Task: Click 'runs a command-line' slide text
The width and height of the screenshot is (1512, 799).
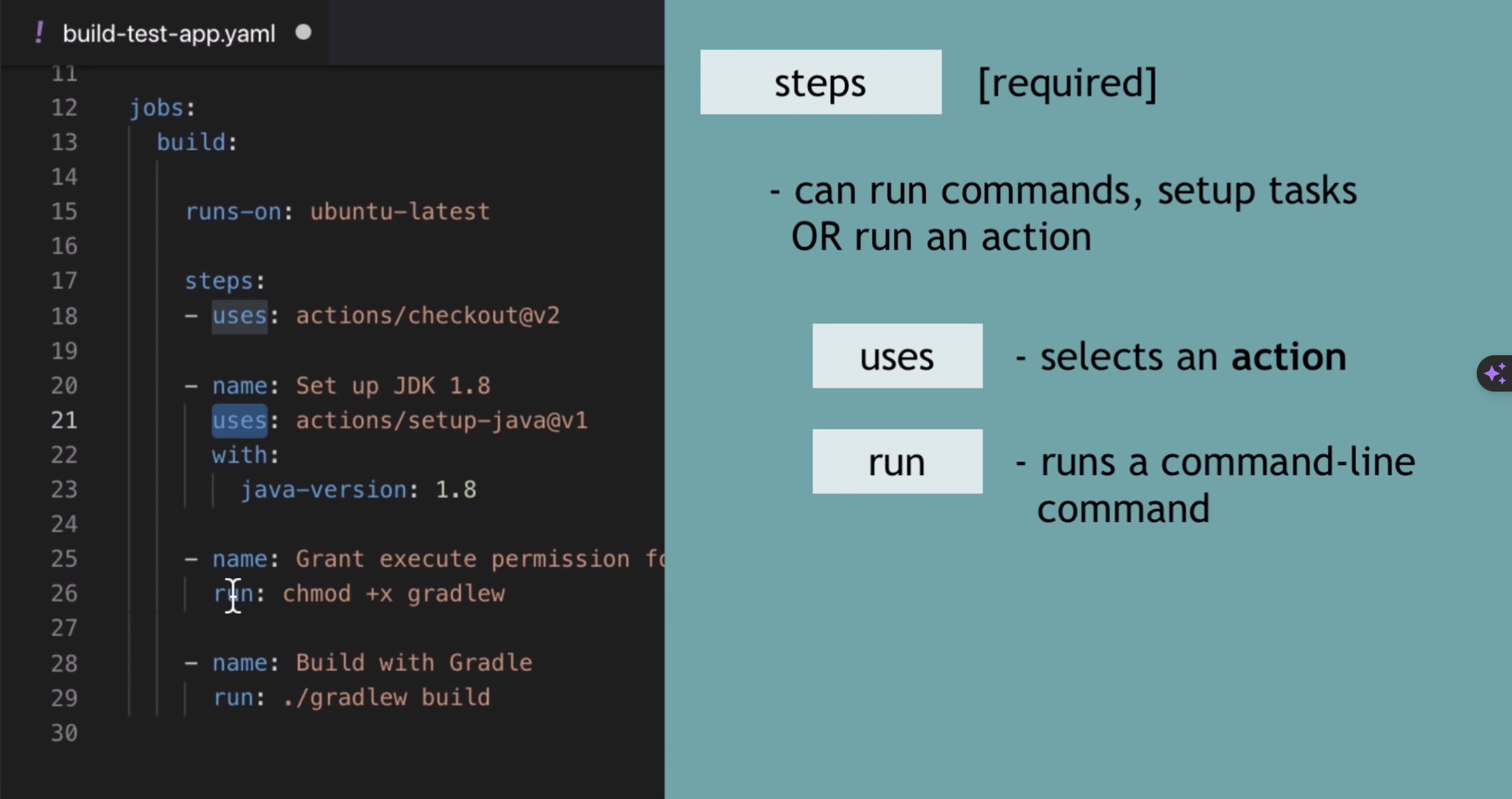Action: point(1227,462)
